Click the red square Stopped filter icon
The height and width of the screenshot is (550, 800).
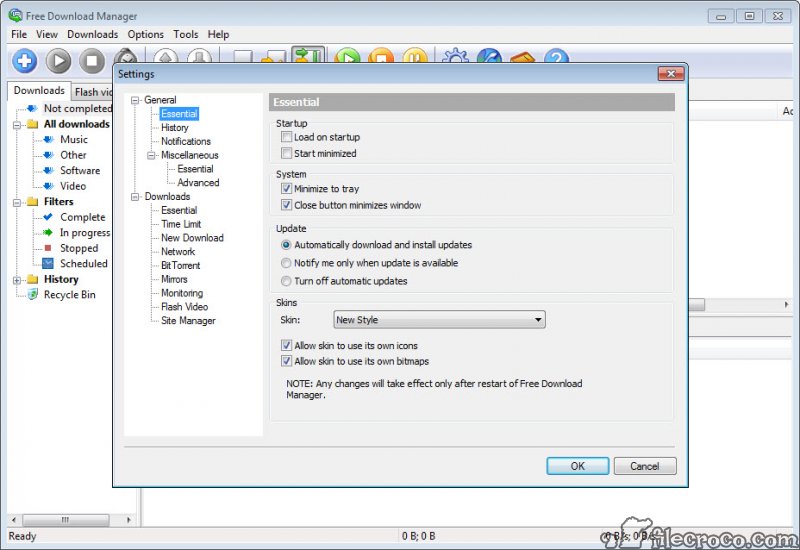point(48,248)
